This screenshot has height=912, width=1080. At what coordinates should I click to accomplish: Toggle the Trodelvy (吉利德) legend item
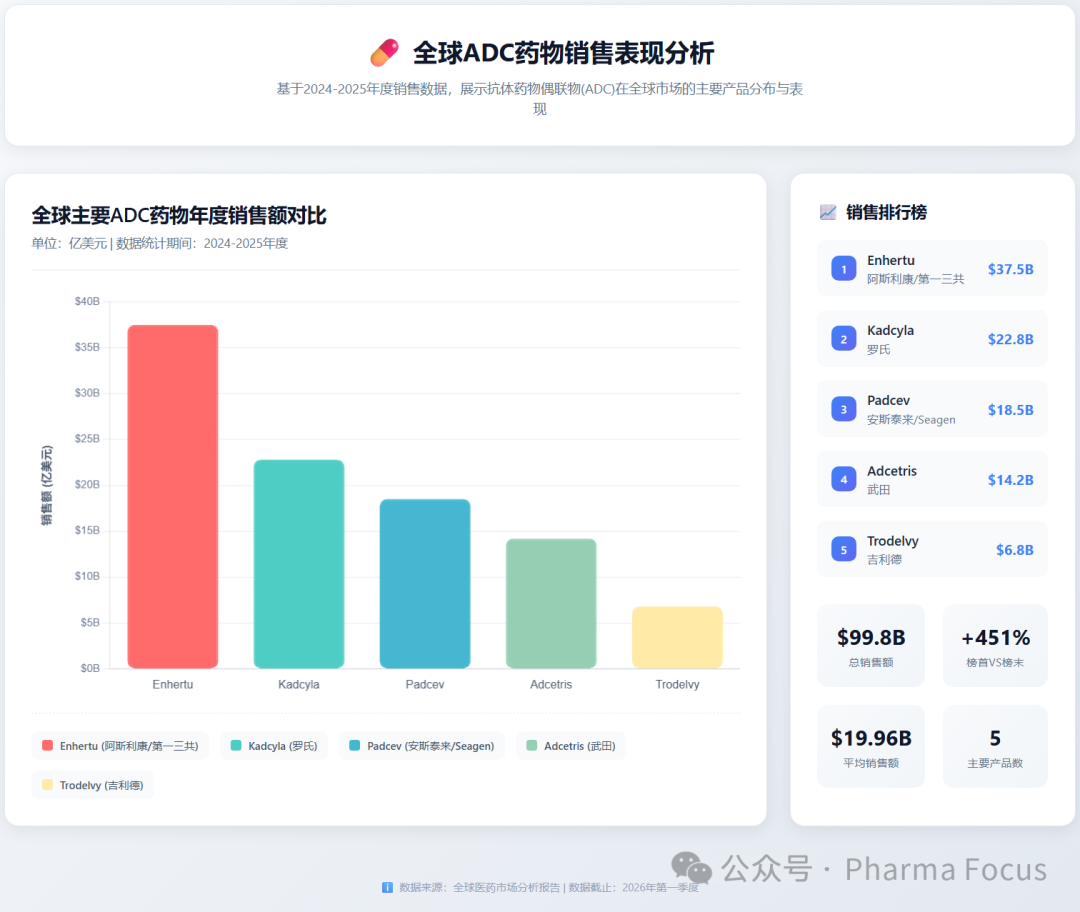(92, 785)
